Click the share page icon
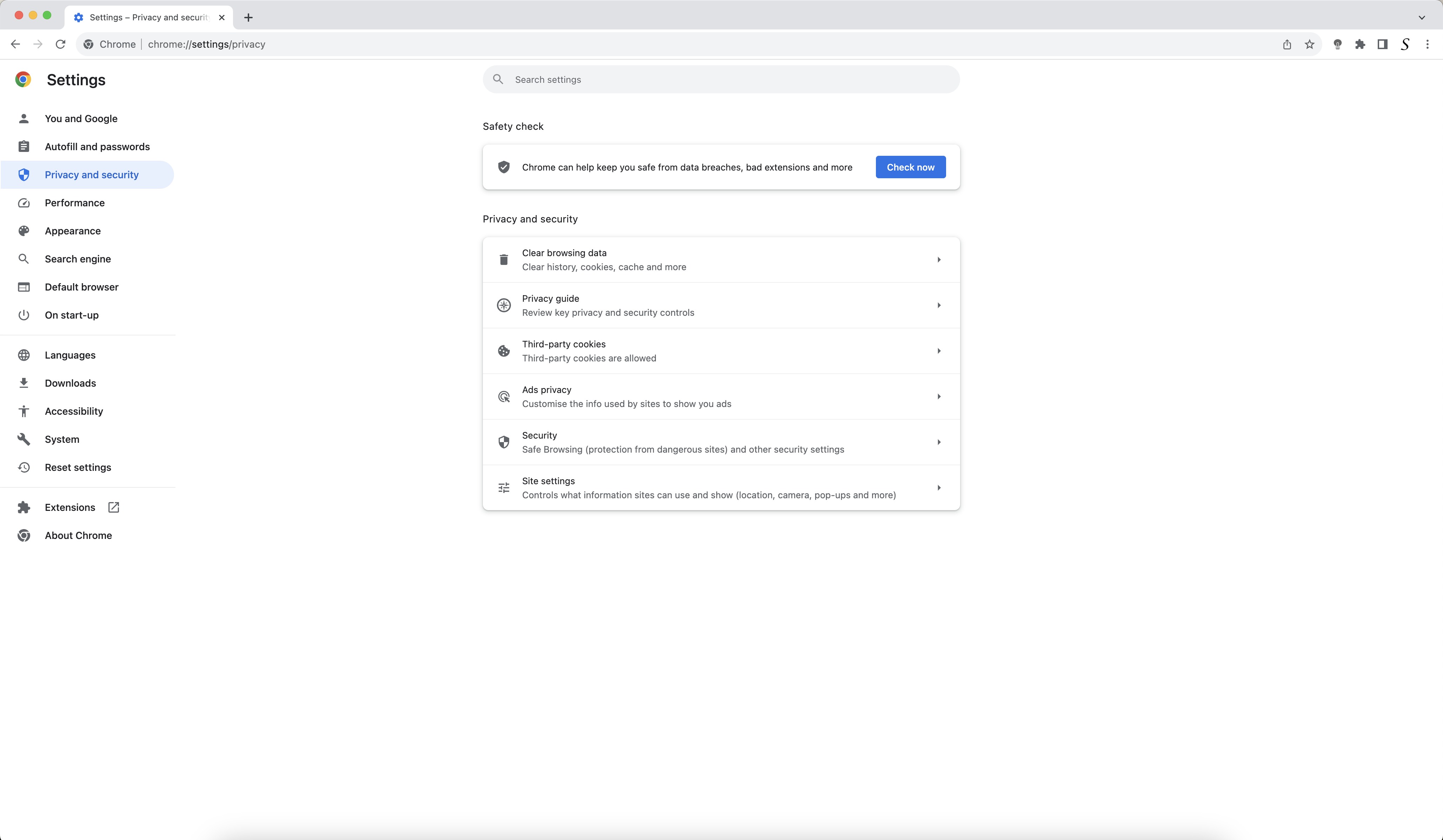The height and width of the screenshot is (840, 1443). click(1287, 44)
